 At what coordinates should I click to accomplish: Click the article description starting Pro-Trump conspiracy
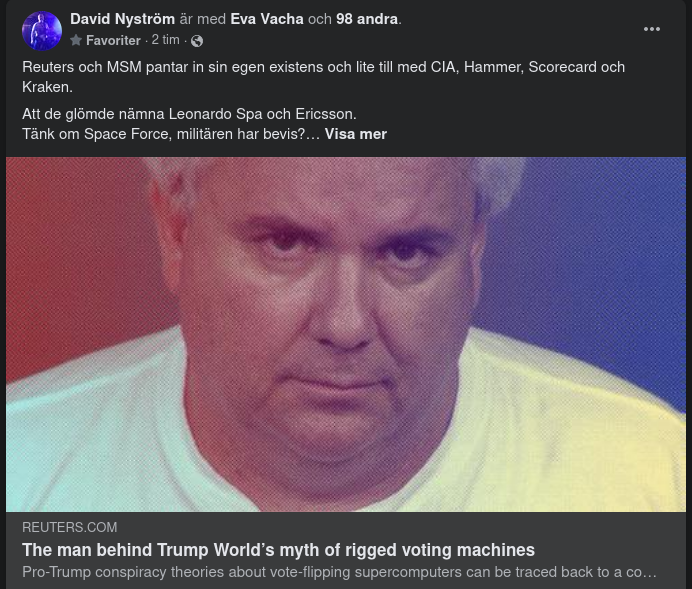[339, 572]
